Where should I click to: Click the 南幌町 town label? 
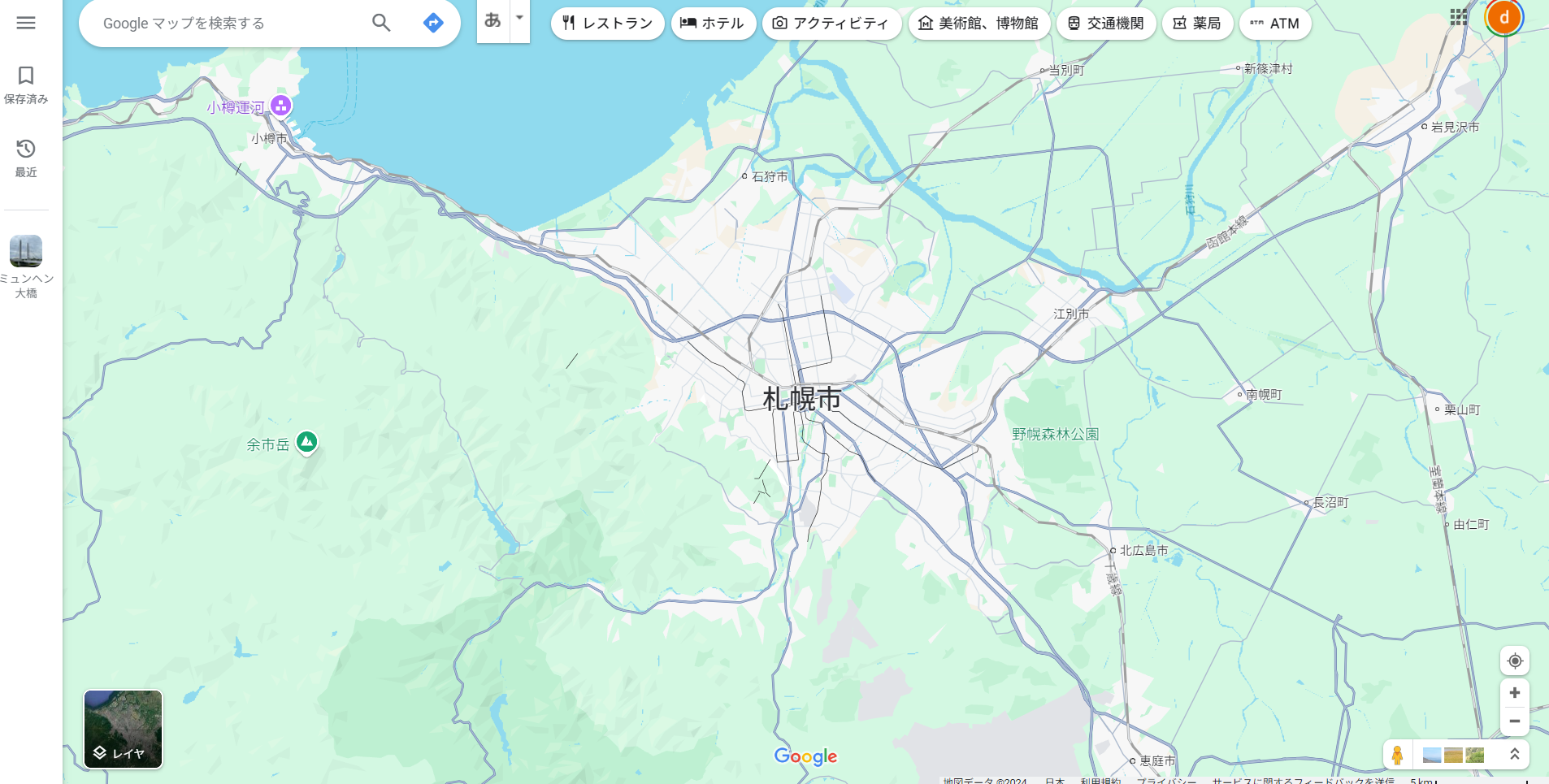click(x=1264, y=394)
